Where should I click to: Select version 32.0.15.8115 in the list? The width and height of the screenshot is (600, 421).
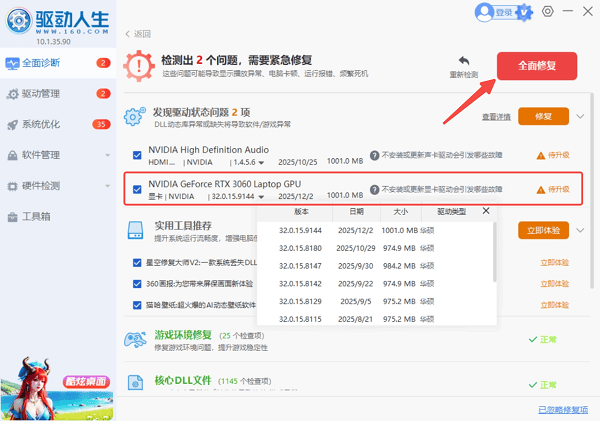(375, 319)
